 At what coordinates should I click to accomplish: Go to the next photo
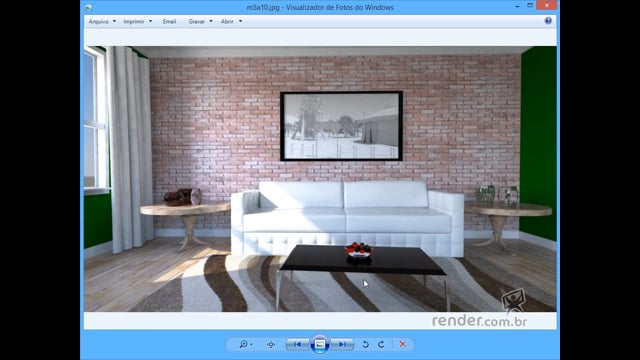coord(342,344)
